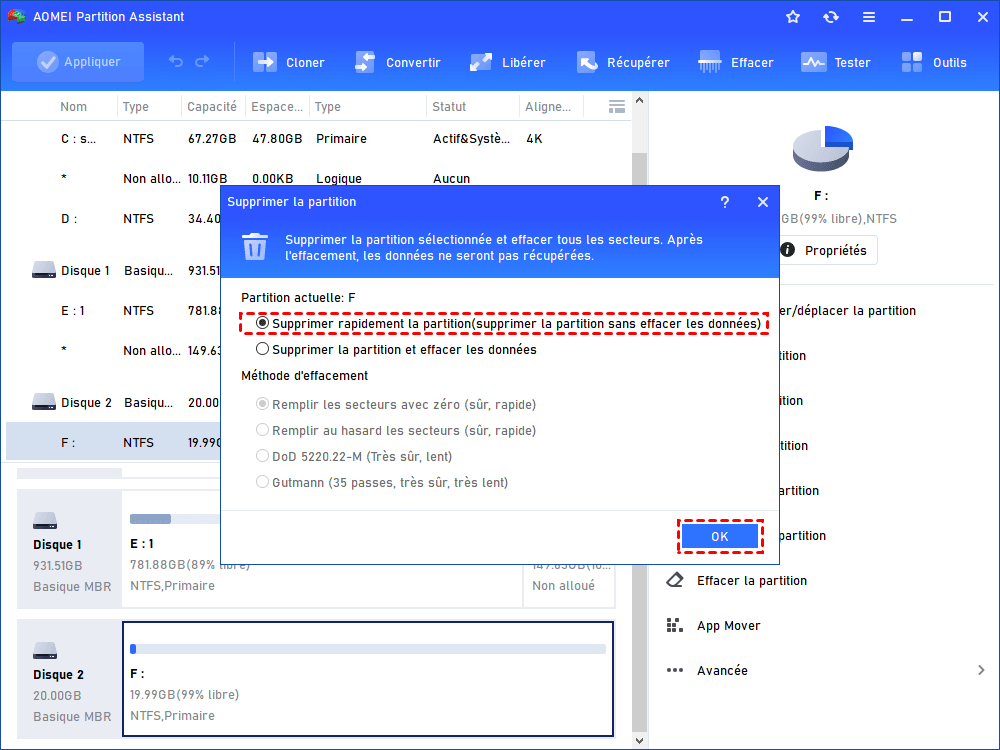Choose random fill sectors method
This screenshot has height=750, width=1000.
[262, 430]
